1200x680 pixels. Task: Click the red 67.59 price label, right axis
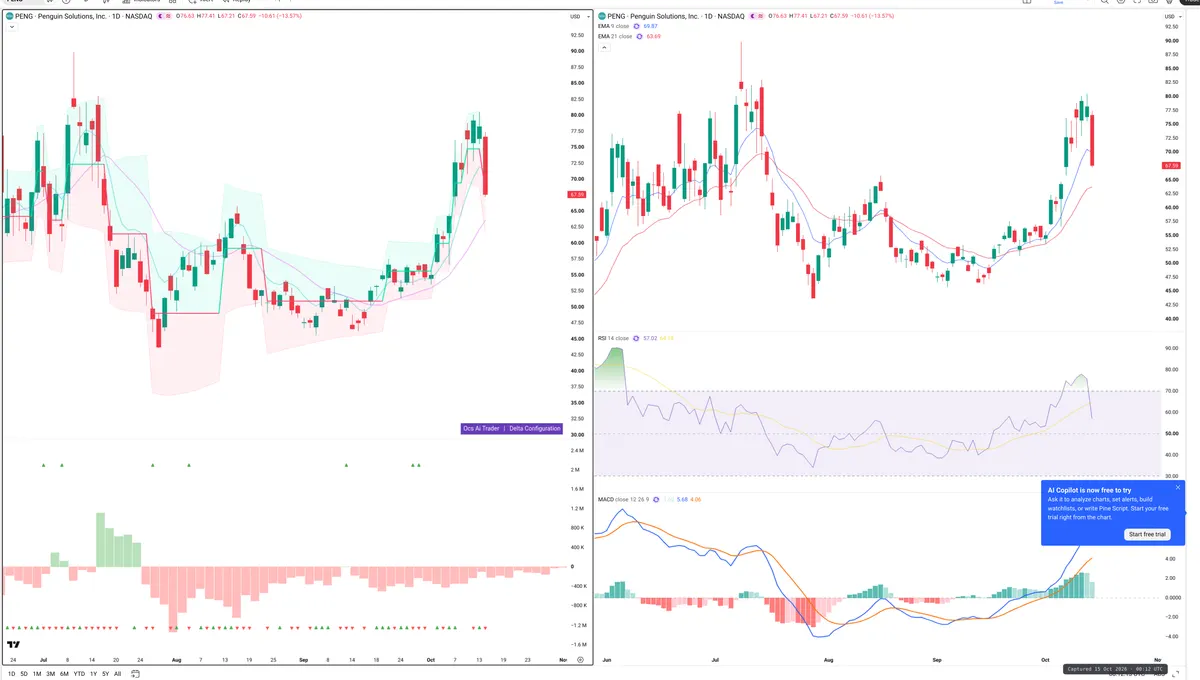(x=1171, y=165)
